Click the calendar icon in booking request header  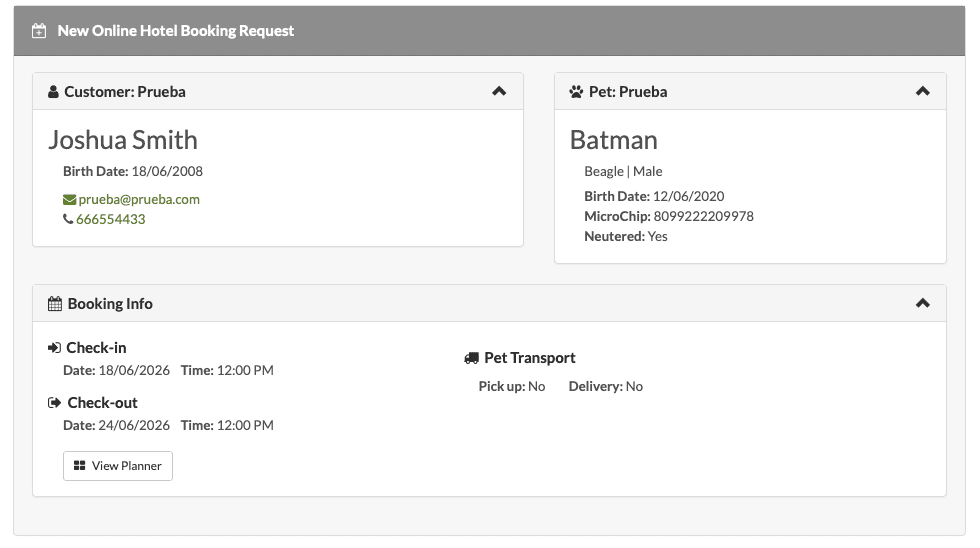39,31
